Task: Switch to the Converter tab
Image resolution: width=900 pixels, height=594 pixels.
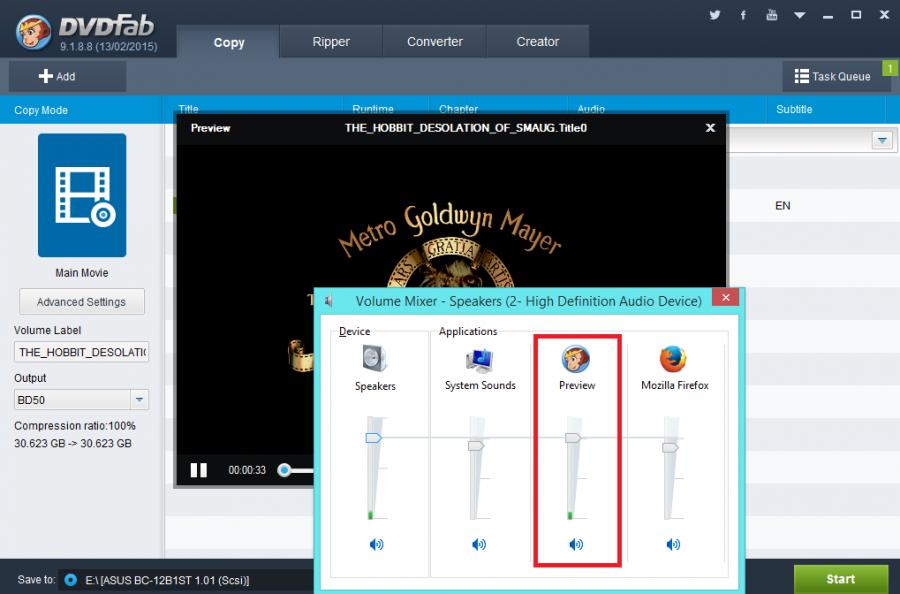Action: [435, 42]
